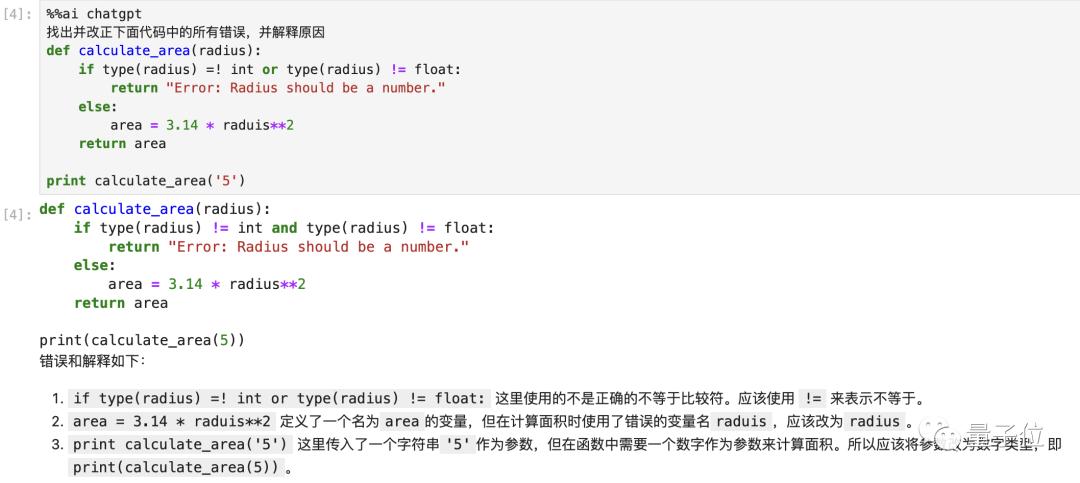Place cursor on the %%ai chatgpt magic line
The height and width of the screenshot is (483, 1080).
click(x=94, y=14)
